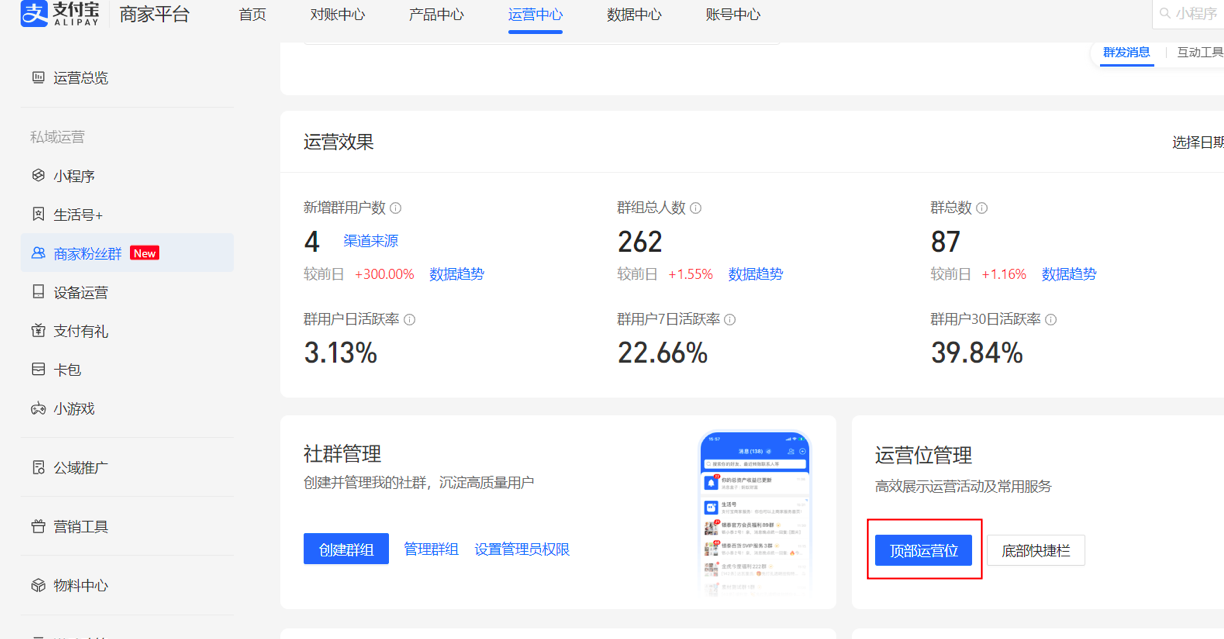This screenshot has height=639, width=1224.
Task: Click info icon beside 新增群用户数
Action: (x=396, y=208)
